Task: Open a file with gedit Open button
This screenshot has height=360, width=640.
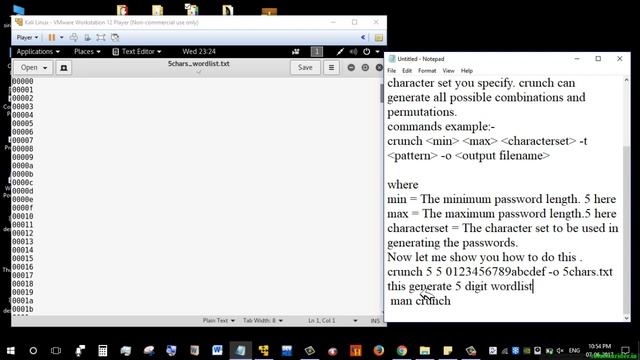Action: coord(33,68)
